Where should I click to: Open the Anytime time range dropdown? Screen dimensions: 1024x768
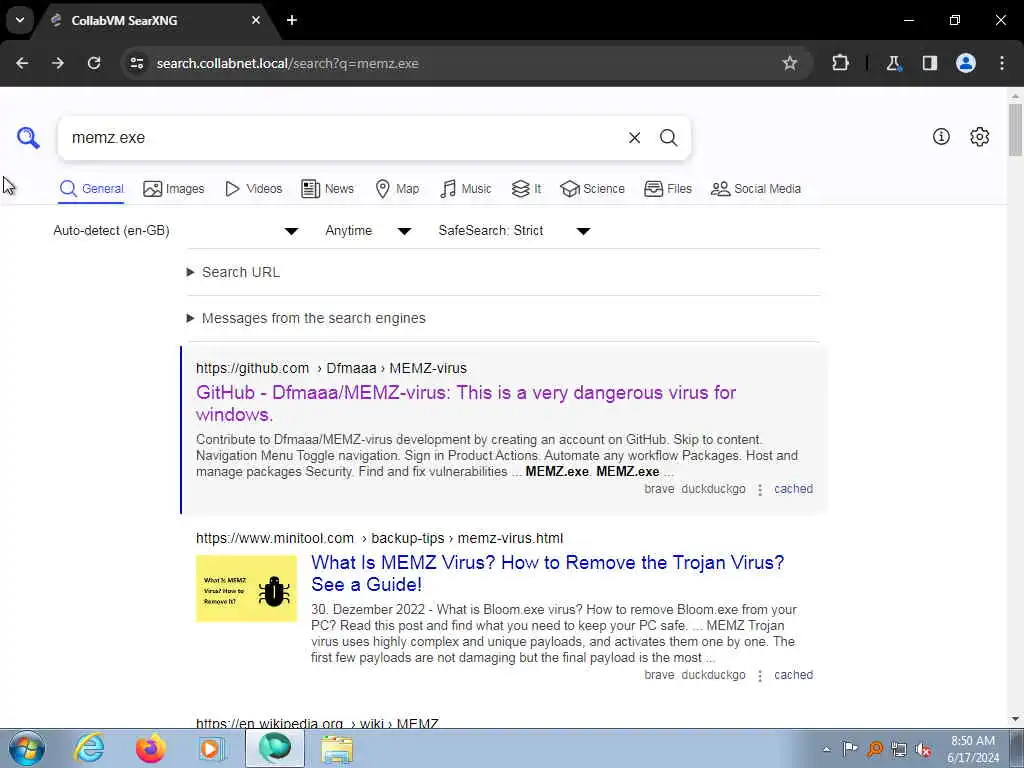click(x=368, y=231)
